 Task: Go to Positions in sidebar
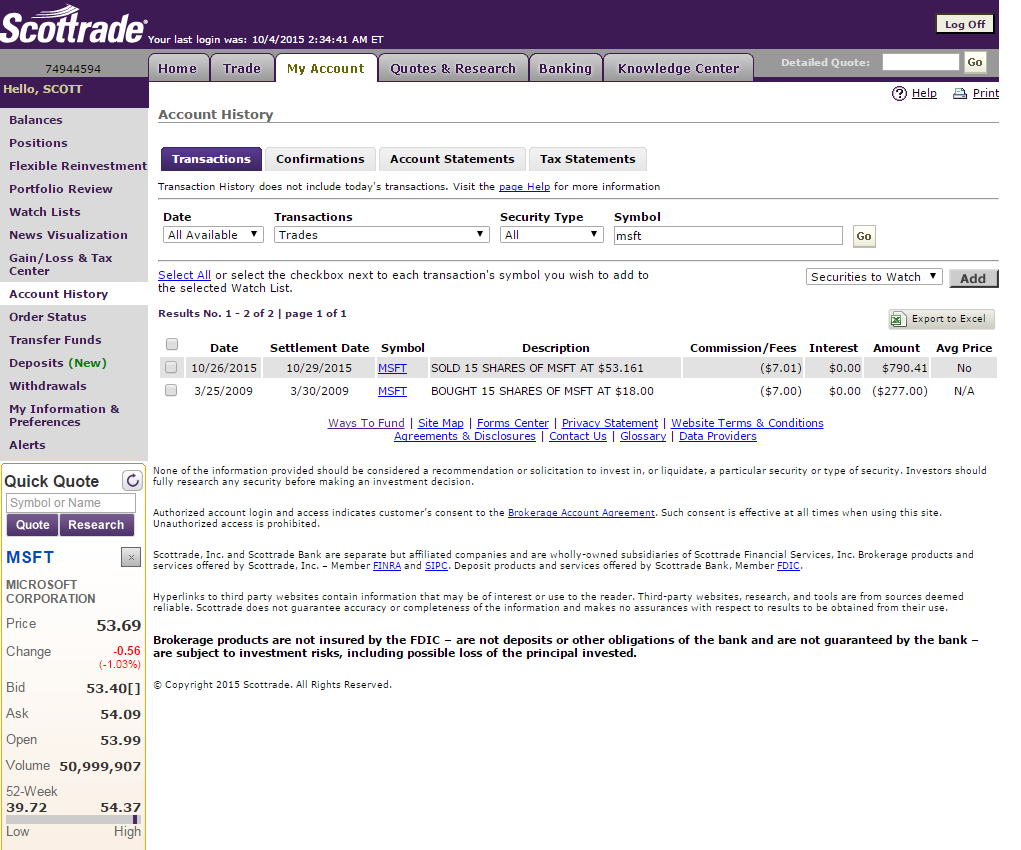click(x=38, y=143)
